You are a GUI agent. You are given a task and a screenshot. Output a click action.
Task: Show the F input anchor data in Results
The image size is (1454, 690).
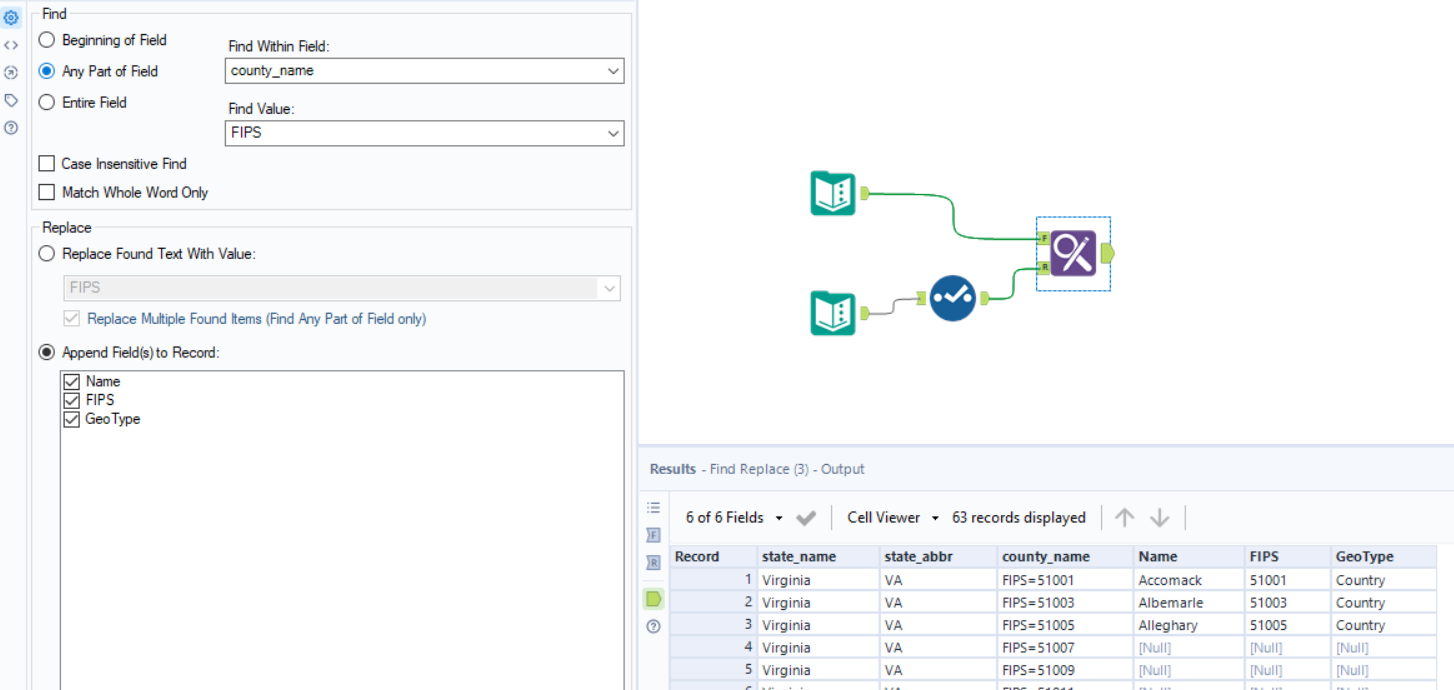[653, 535]
